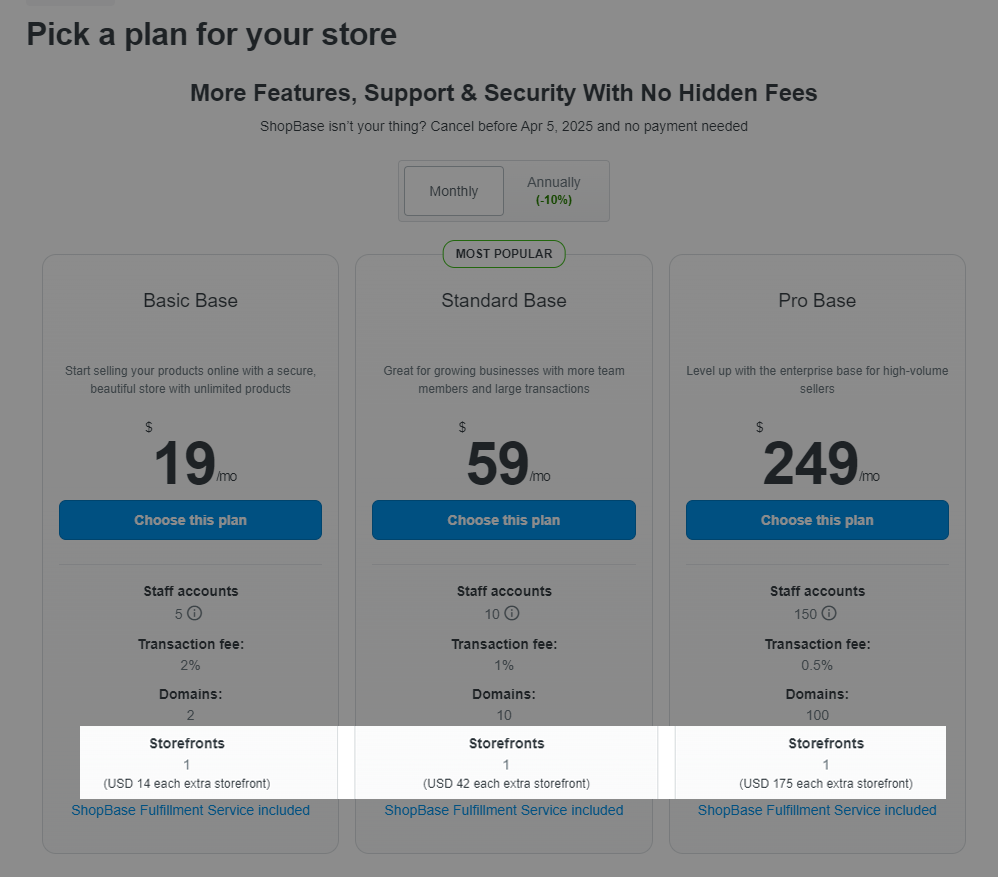
Task: Open Standard Base ShopBase Fulfillment Service link
Action: click(x=503, y=810)
